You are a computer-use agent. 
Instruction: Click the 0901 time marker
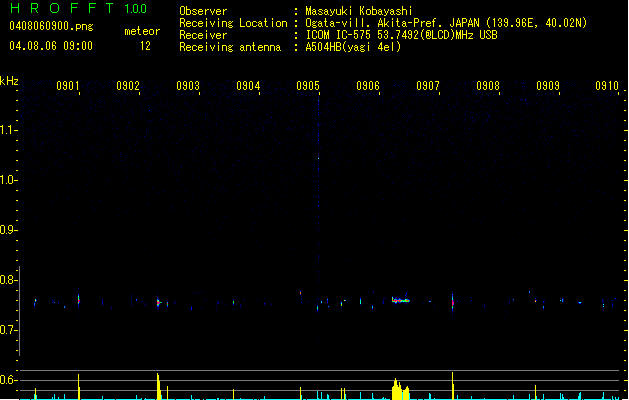coord(67,86)
